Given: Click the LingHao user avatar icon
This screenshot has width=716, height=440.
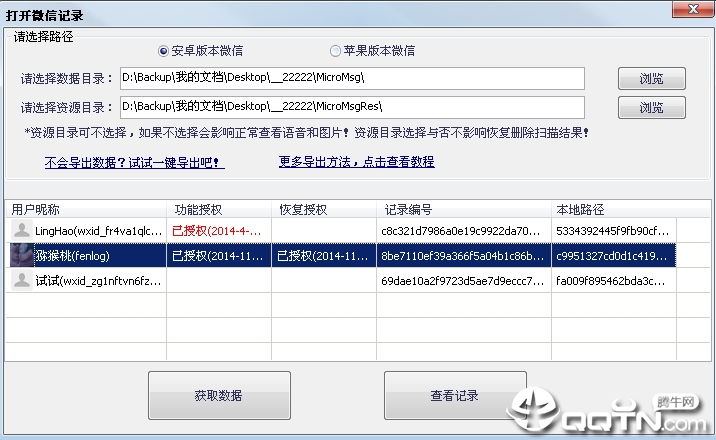Looking at the screenshot, I should (21, 230).
